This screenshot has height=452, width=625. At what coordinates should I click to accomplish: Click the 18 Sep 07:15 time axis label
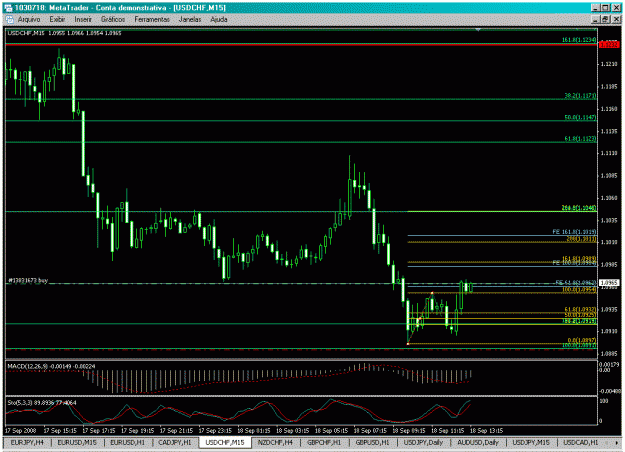pos(370,430)
